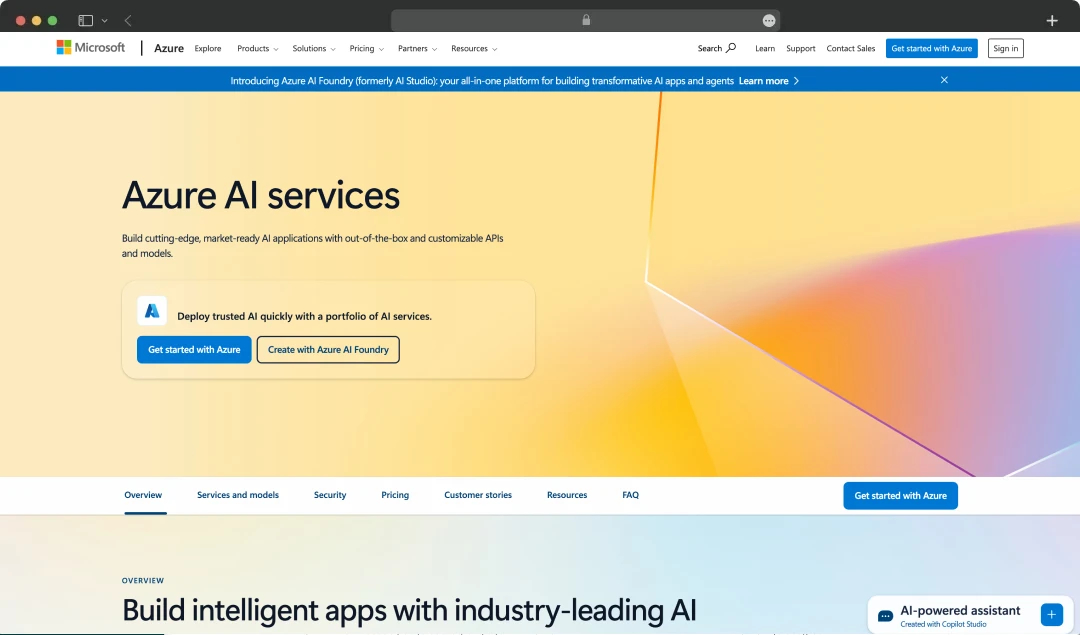The width and height of the screenshot is (1080, 635).
Task: Open the AI-powered assistant chat bubble
Action: 884,614
